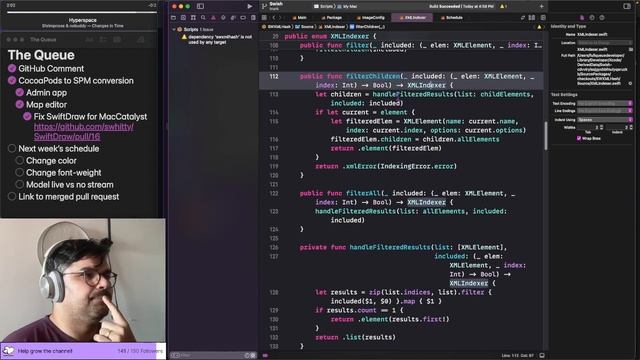Screen dimensions: 640x360
Task: Check off Next week's schedule
Action: (x=12, y=148)
